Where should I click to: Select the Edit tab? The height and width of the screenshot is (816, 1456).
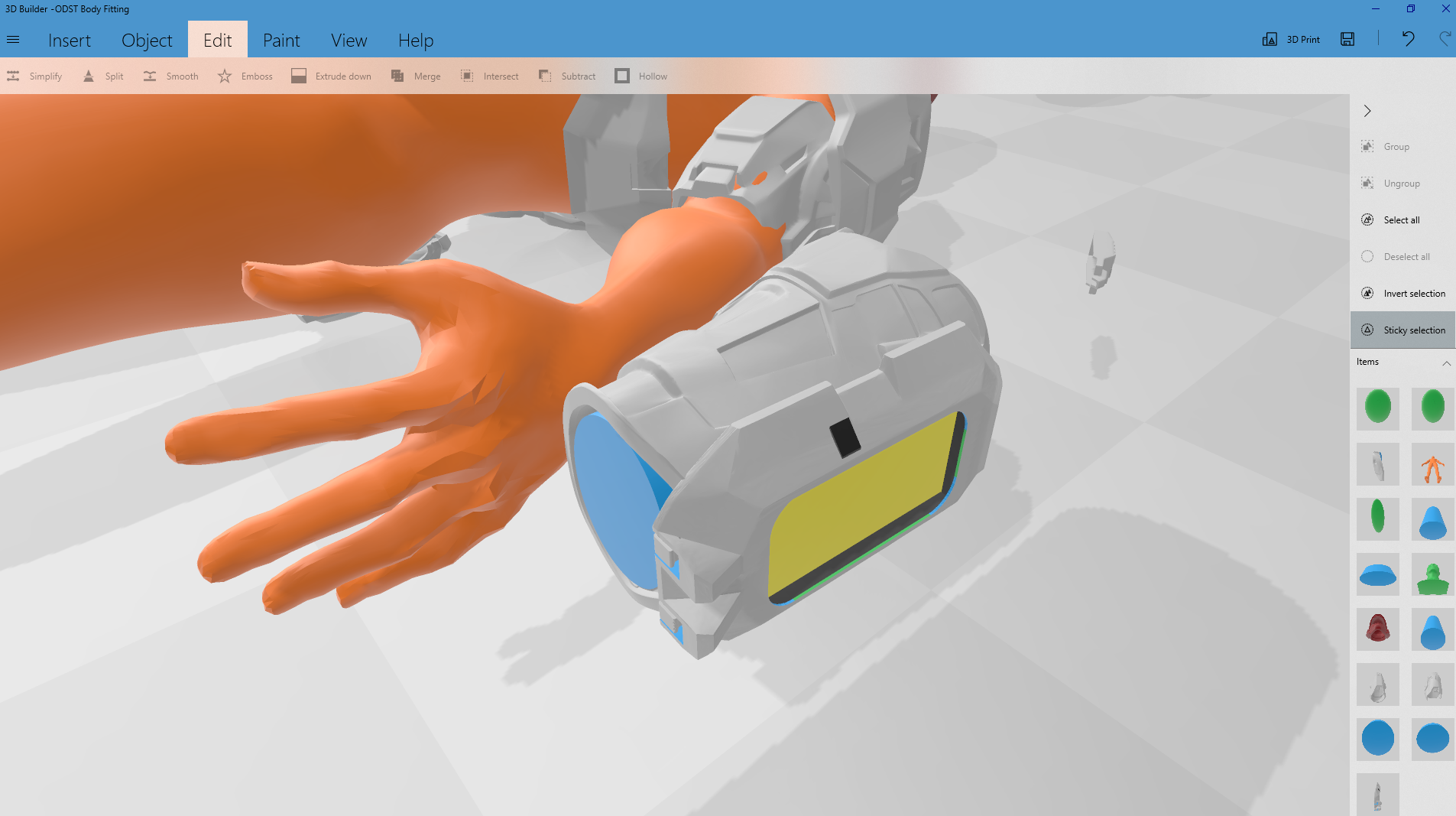tap(217, 40)
